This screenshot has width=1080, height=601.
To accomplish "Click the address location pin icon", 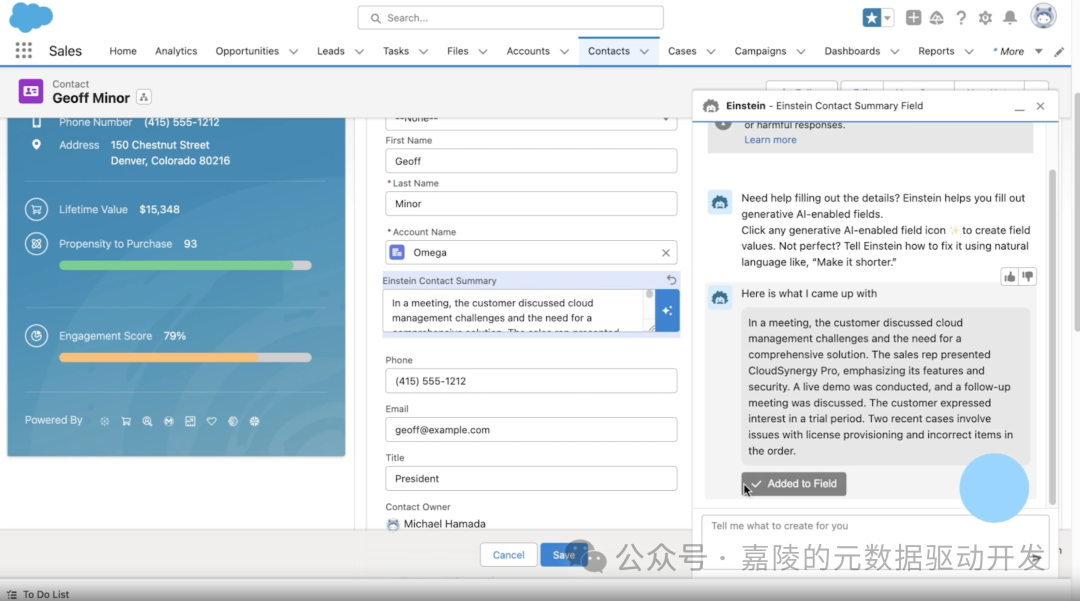I will [37, 145].
